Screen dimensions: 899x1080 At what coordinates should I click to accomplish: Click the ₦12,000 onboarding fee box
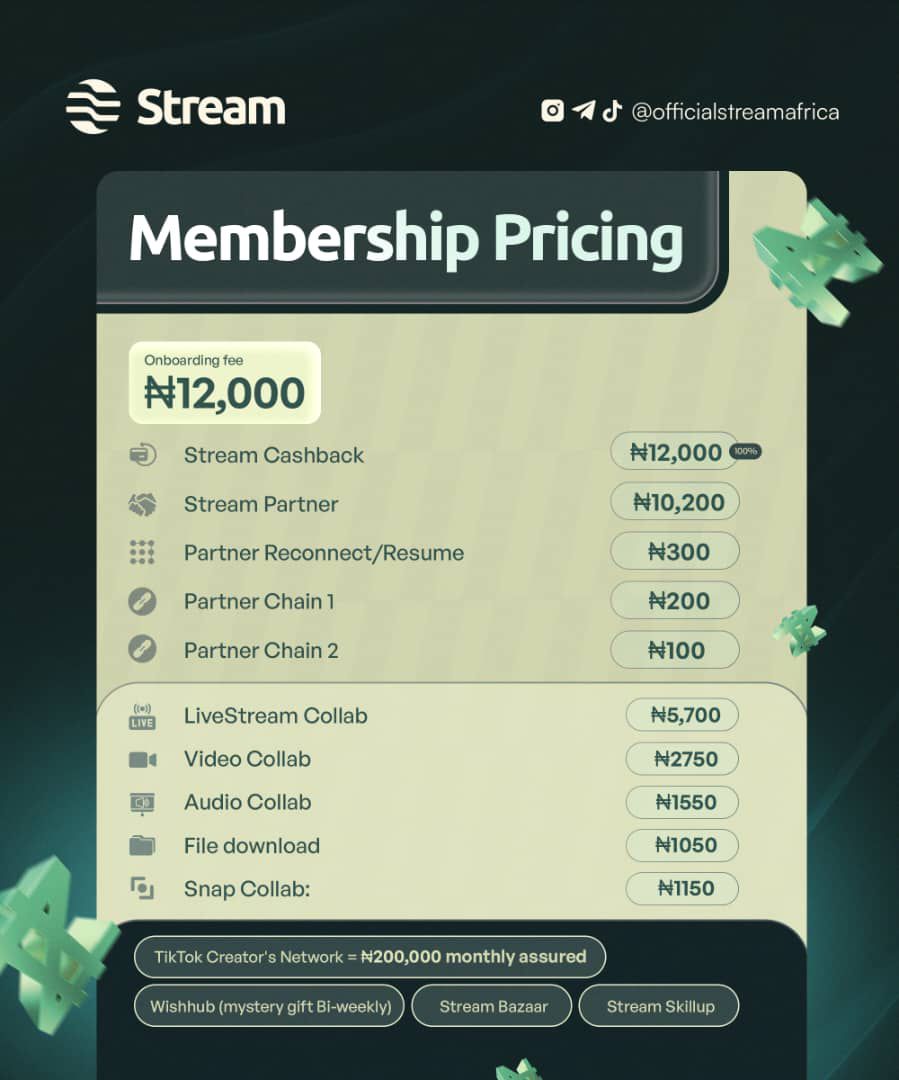tap(225, 383)
